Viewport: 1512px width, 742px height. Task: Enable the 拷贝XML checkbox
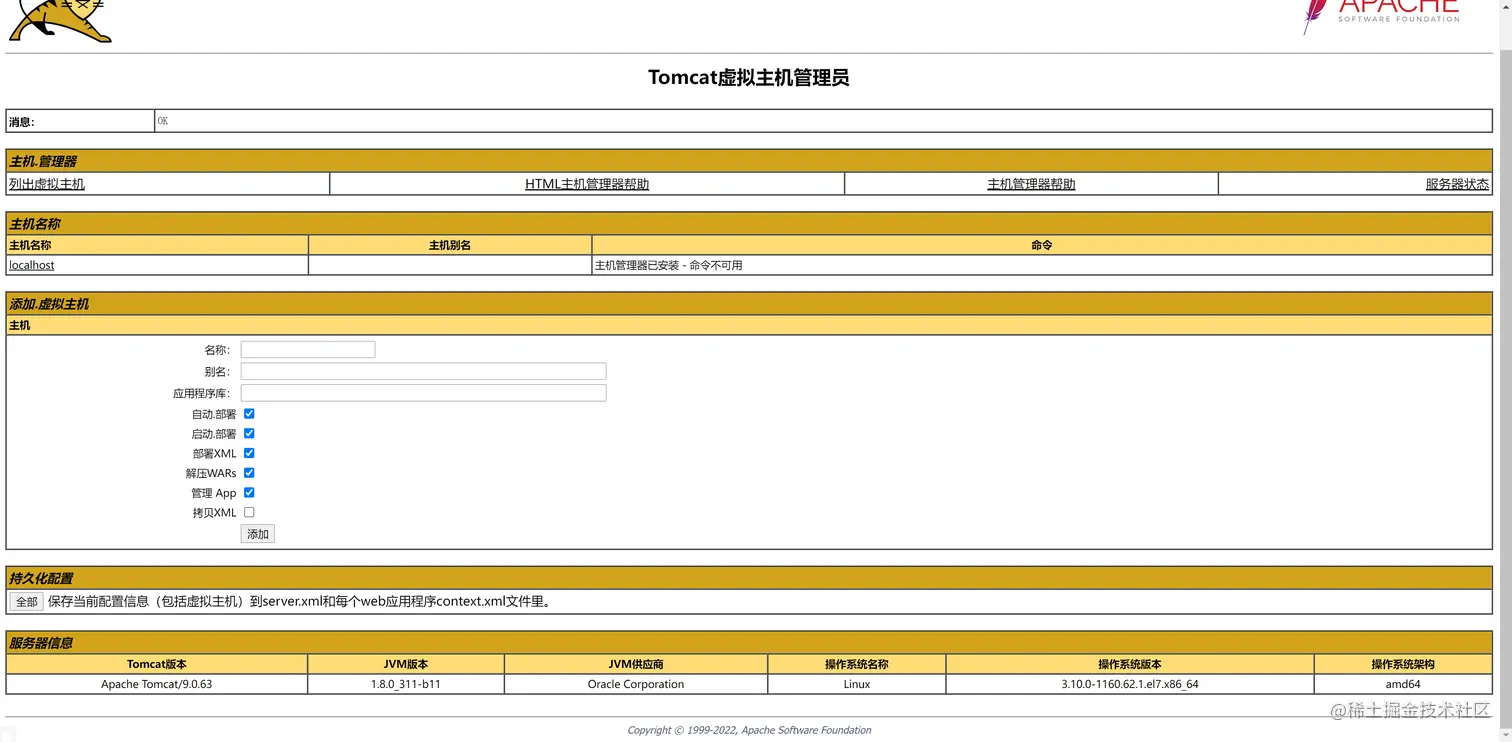pyautogui.click(x=249, y=512)
